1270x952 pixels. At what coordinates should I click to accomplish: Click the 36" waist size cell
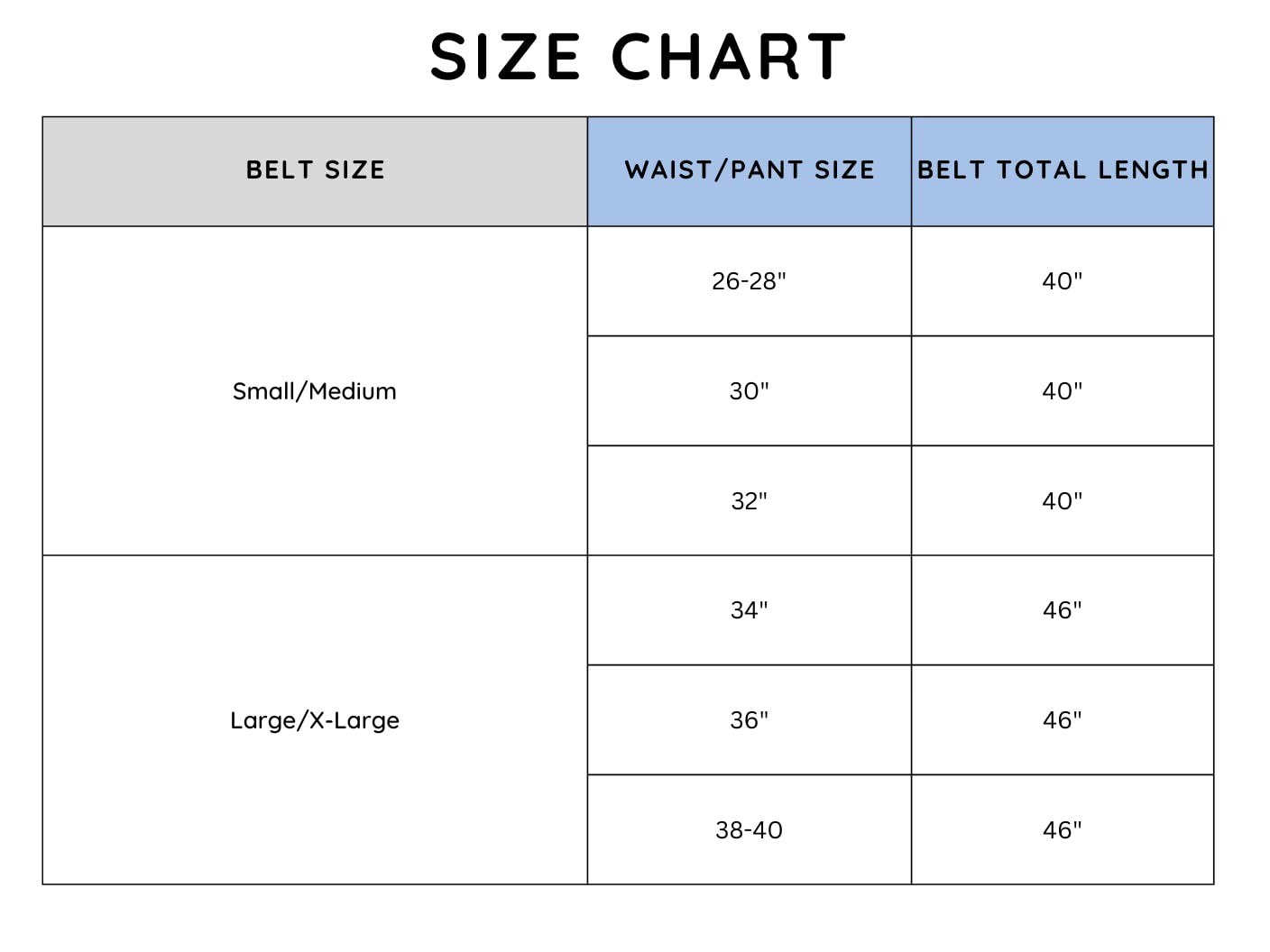(749, 720)
